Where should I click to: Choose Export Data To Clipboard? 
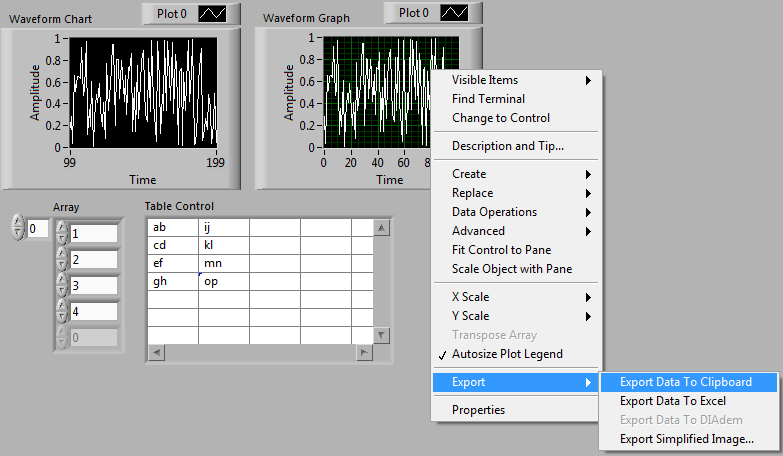(x=689, y=382)
